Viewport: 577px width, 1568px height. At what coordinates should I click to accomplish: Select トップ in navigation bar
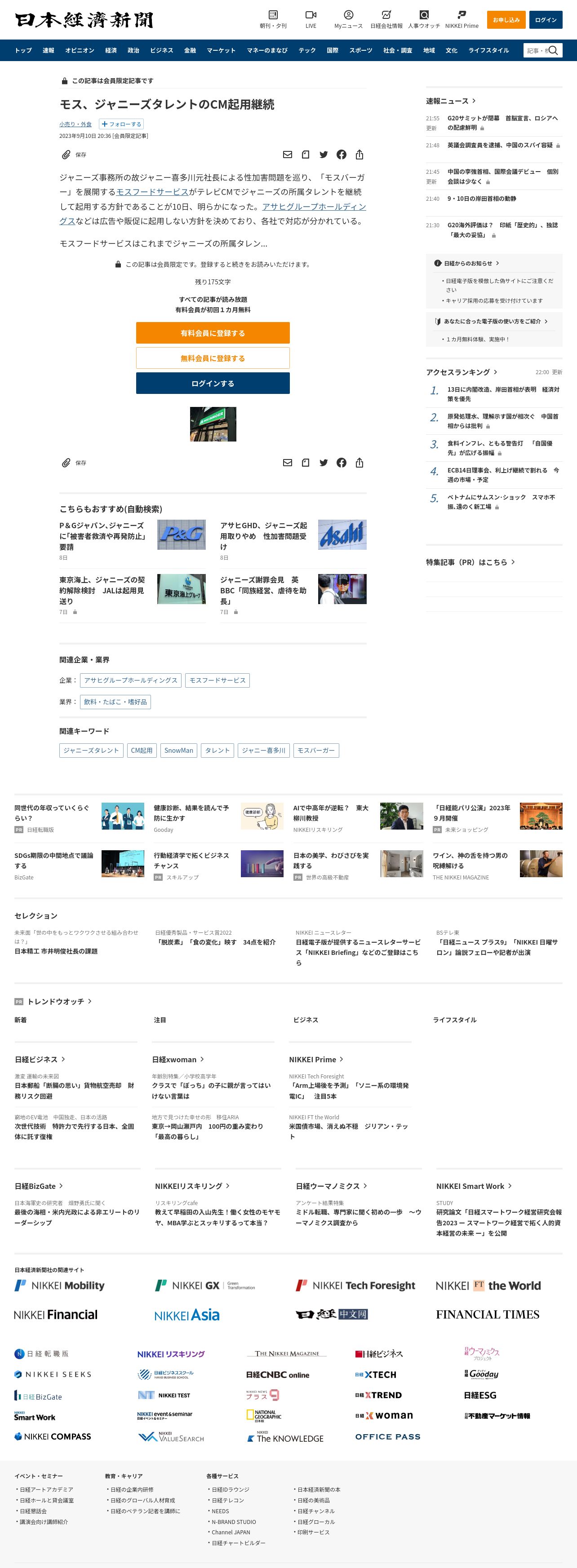coord(23,50)
